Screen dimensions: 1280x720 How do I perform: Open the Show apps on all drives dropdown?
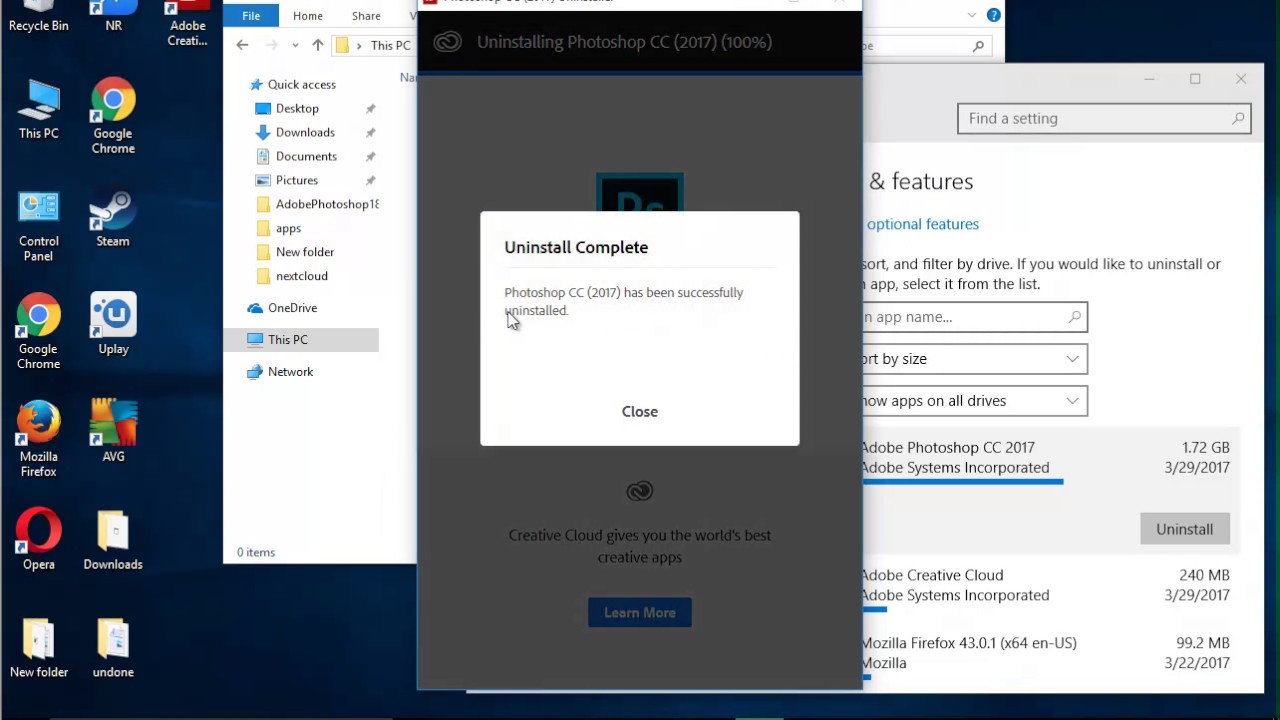pyautogui.click(x=974, y=401)
